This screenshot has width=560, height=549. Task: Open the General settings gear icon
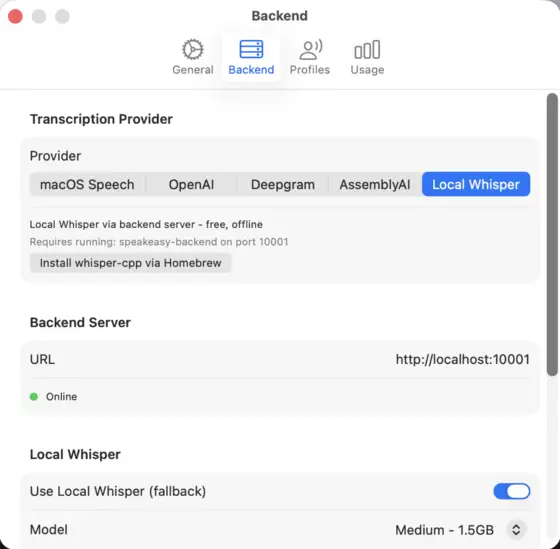click(192, 49)
